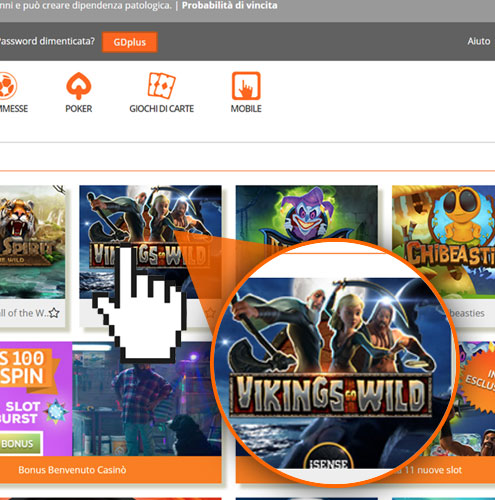Open the Poker spade icon
Screen dimensions: 495x500
click(x=79, y=85)
